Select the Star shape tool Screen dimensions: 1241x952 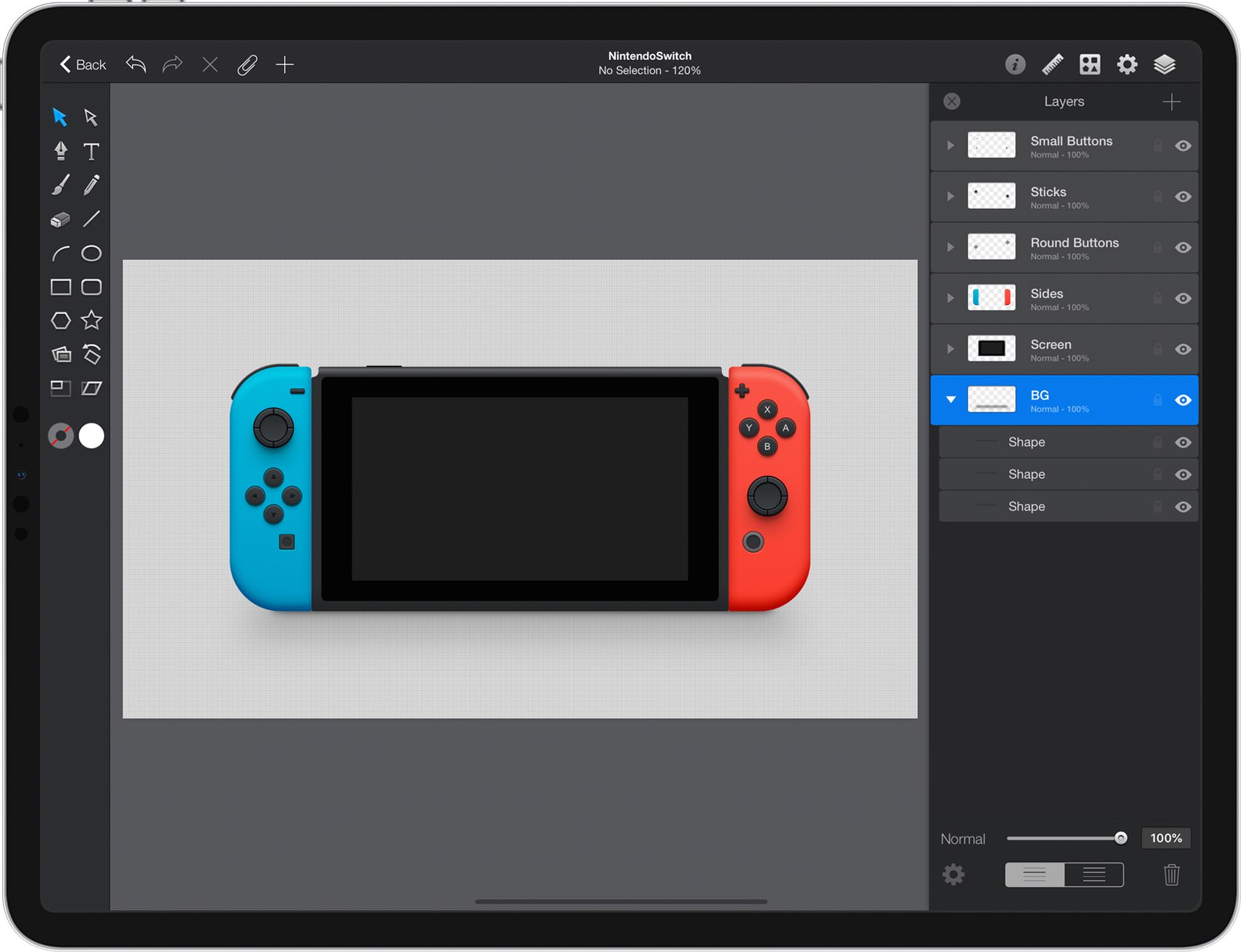[91, 320]
